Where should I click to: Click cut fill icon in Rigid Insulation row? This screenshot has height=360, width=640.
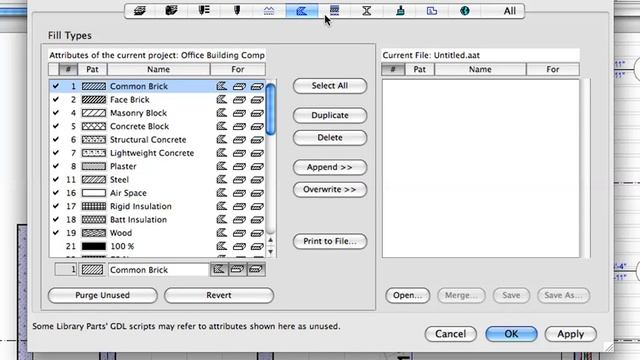coord(257,207)
